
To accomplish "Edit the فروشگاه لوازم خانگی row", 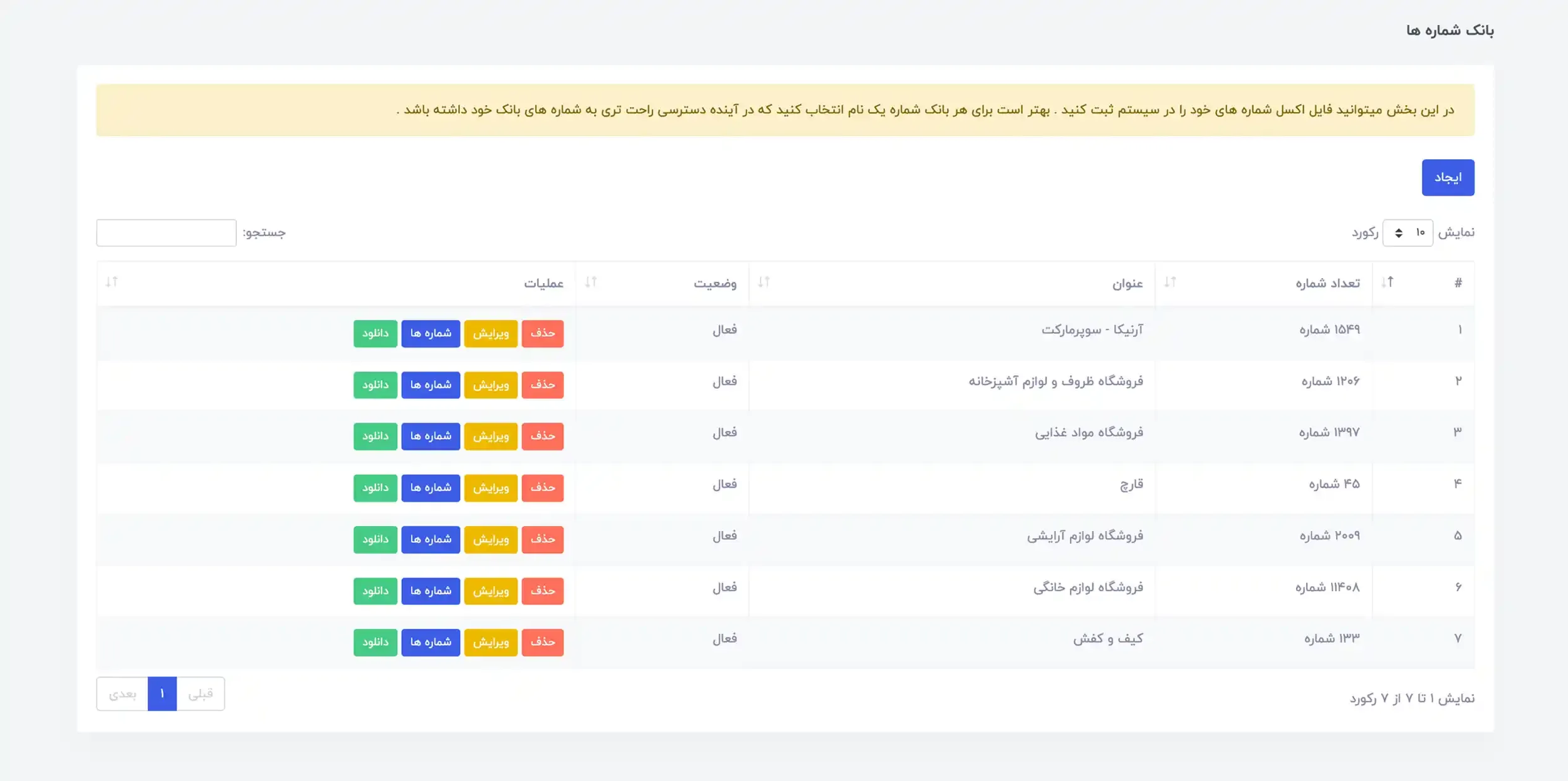I will [x=491, y=591].
